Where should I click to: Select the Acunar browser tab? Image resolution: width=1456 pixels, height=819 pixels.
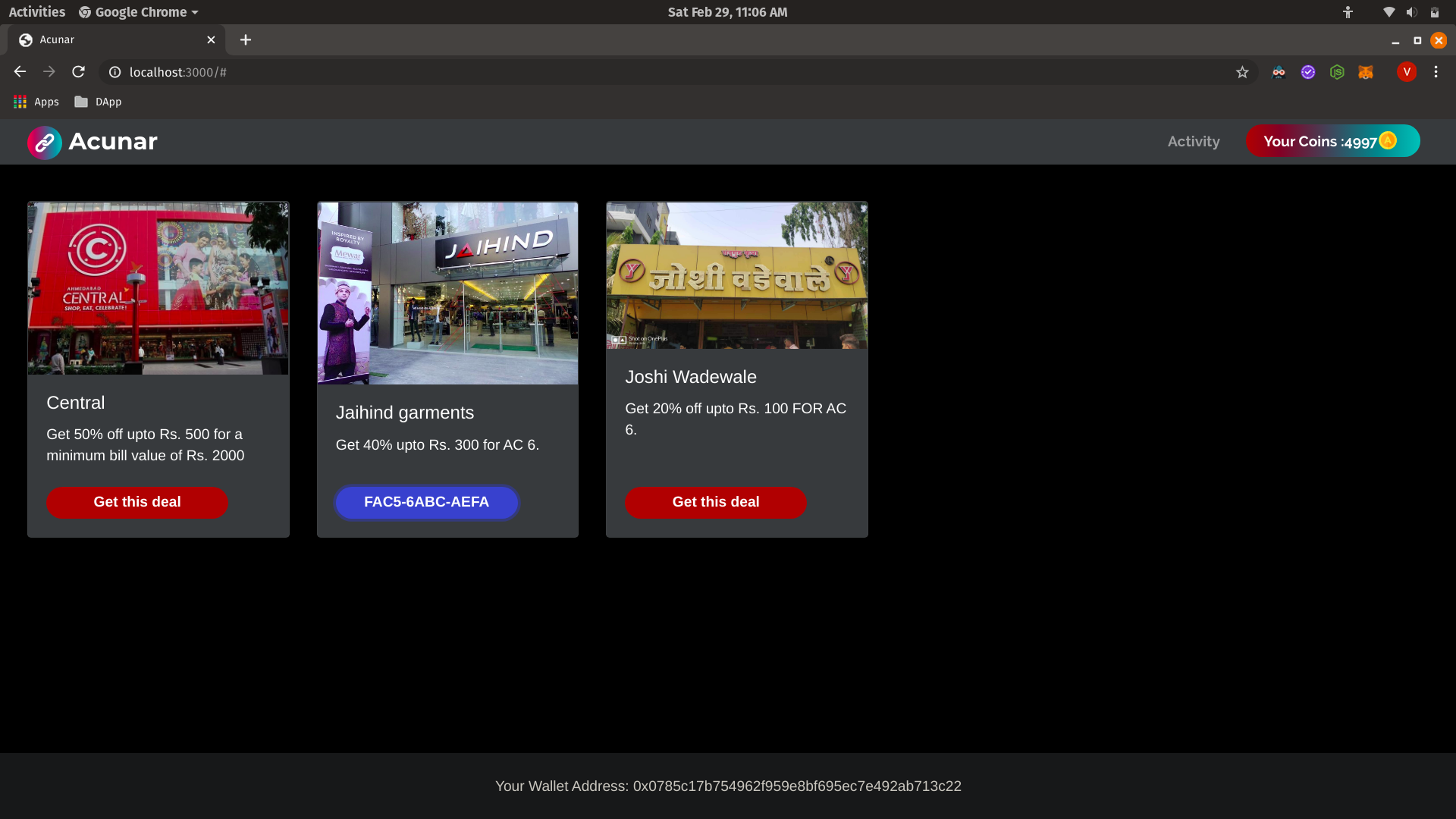(106, 40)
